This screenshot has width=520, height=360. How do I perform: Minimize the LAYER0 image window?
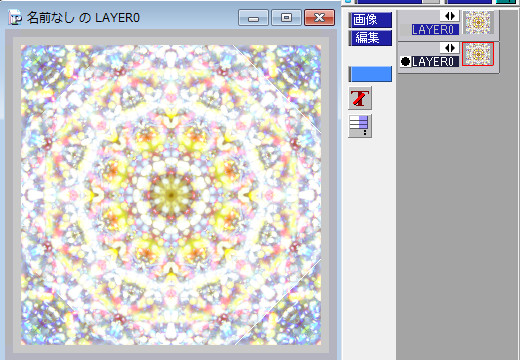tap(253, 18)
